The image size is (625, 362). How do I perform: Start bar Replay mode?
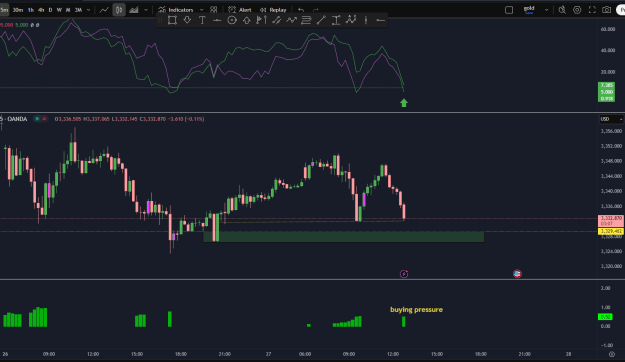pos(273,10)
